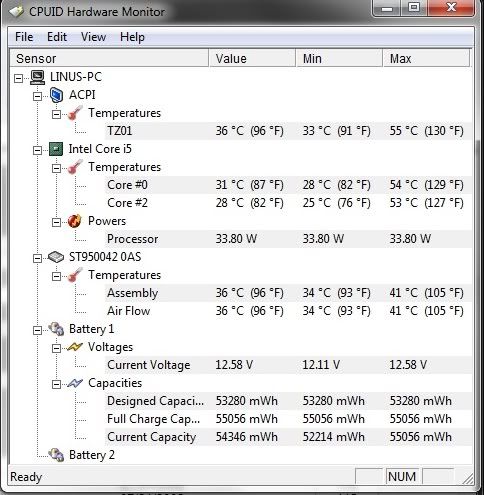484x495 pixels.
Task: Select the Air Flow row
Action: [x=288, y=311]
